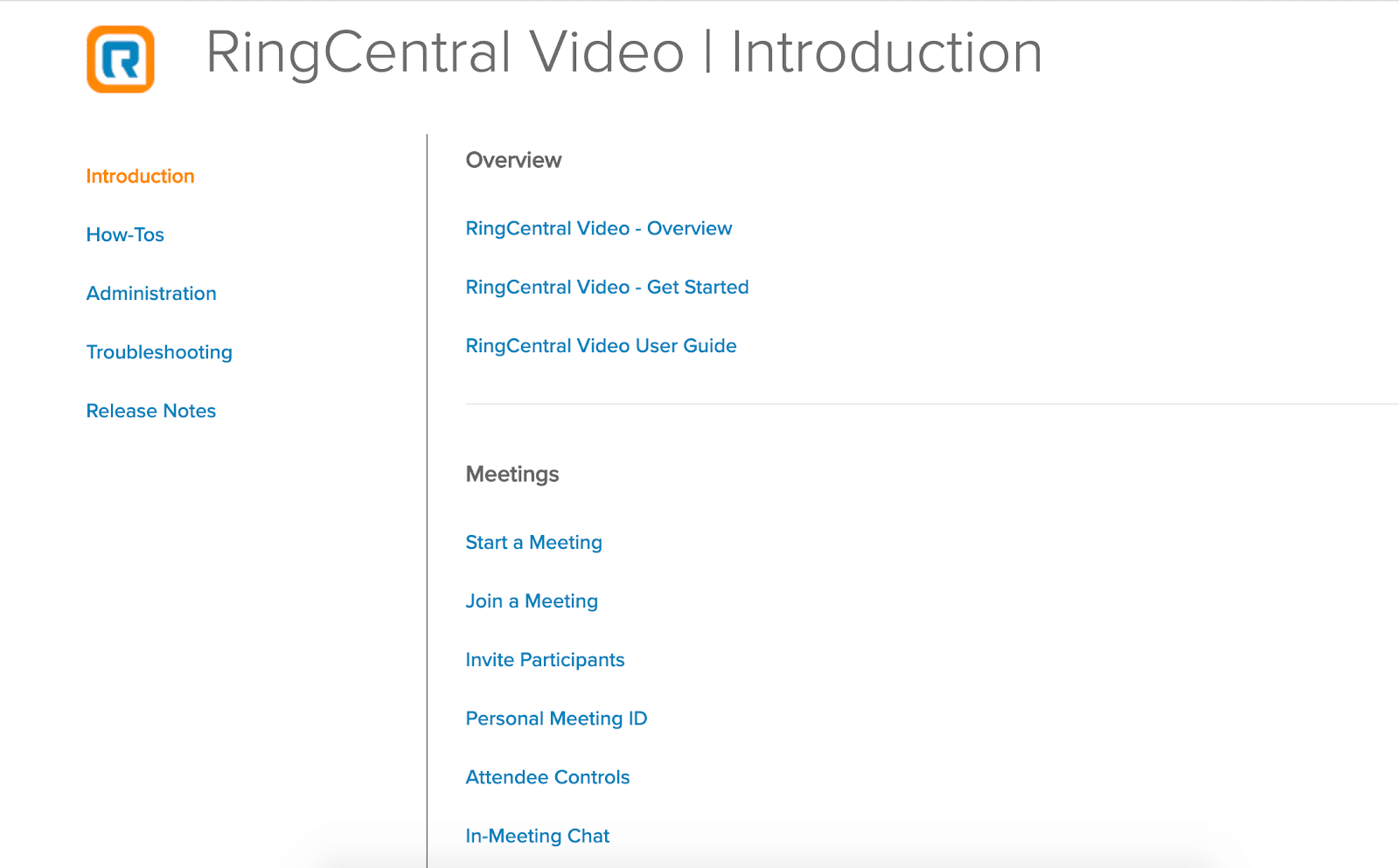The image size is (1399, 868).
Task: Open the Invite Participants article
Action: 545,660
